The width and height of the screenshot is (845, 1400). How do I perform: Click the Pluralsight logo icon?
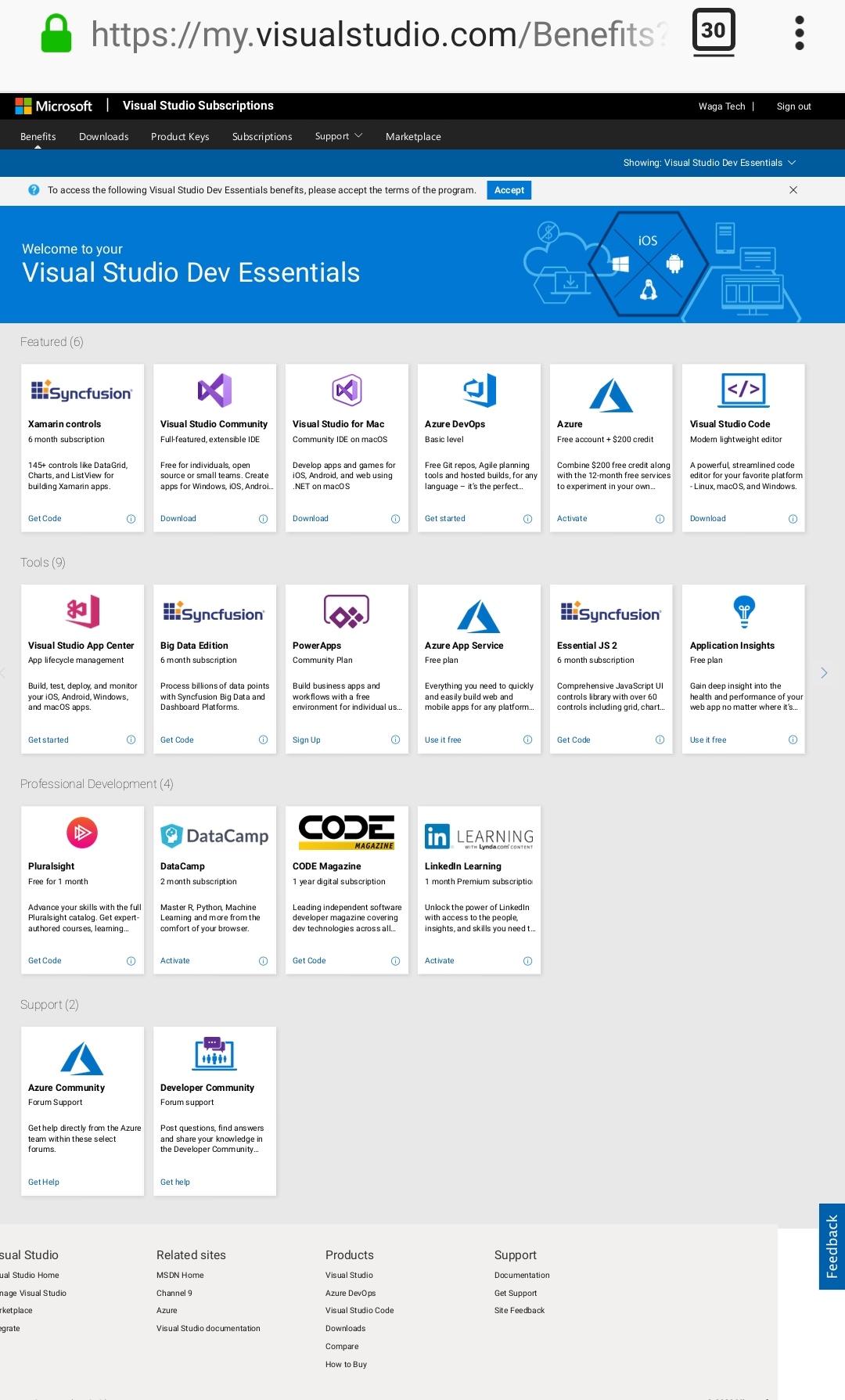82,832
